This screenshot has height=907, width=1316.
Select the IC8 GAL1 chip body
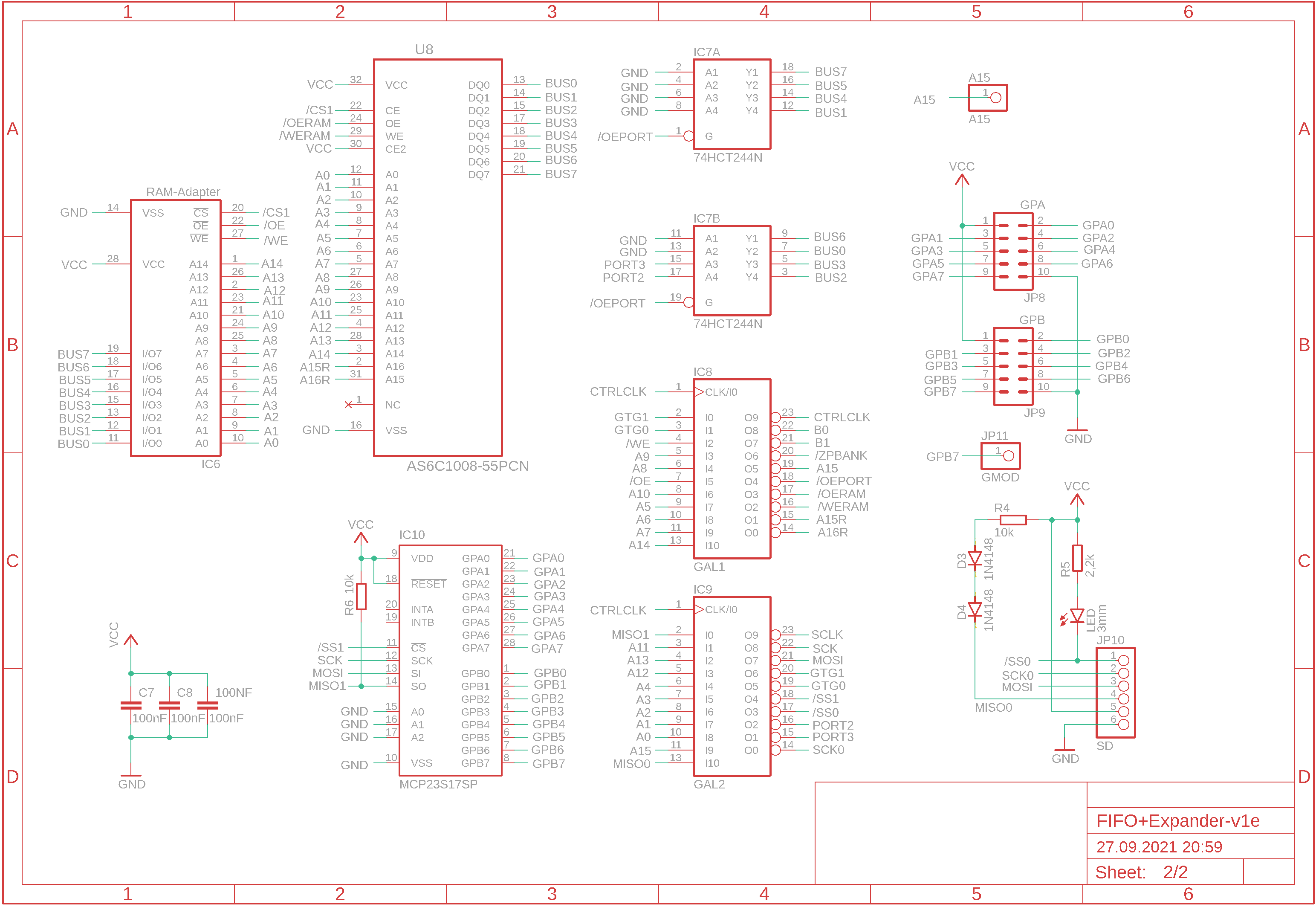(x=732, y=469)
